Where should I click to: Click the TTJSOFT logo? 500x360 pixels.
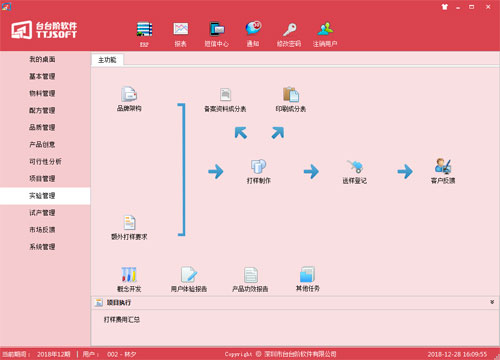[44, 30]
